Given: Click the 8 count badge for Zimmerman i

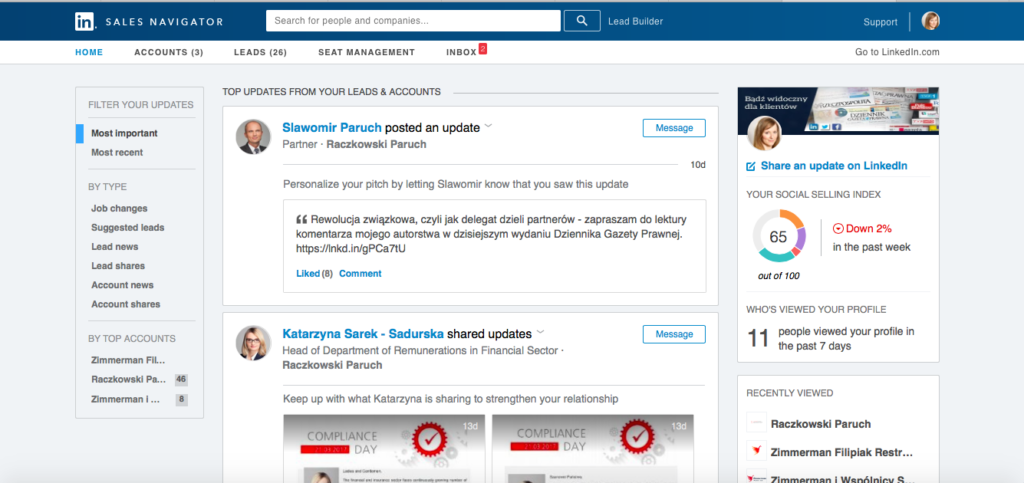Looking at the screenshot, I should (181, 399).
